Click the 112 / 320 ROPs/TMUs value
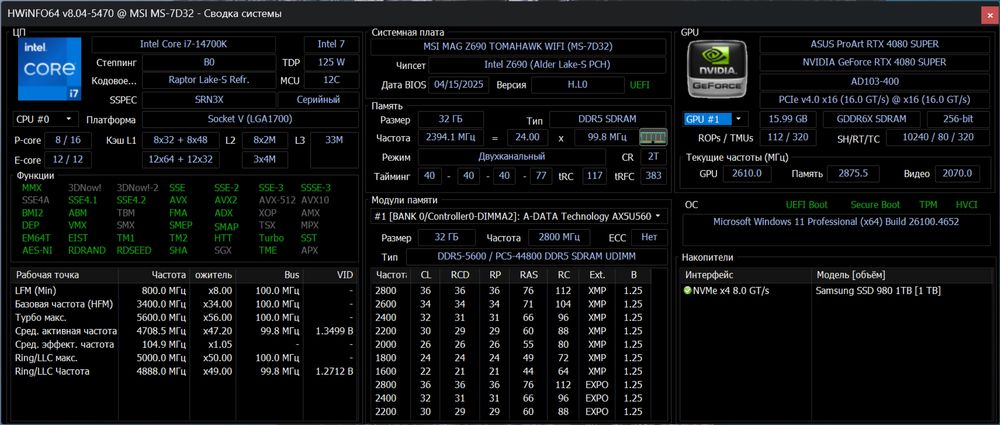 tap(787, 138)
